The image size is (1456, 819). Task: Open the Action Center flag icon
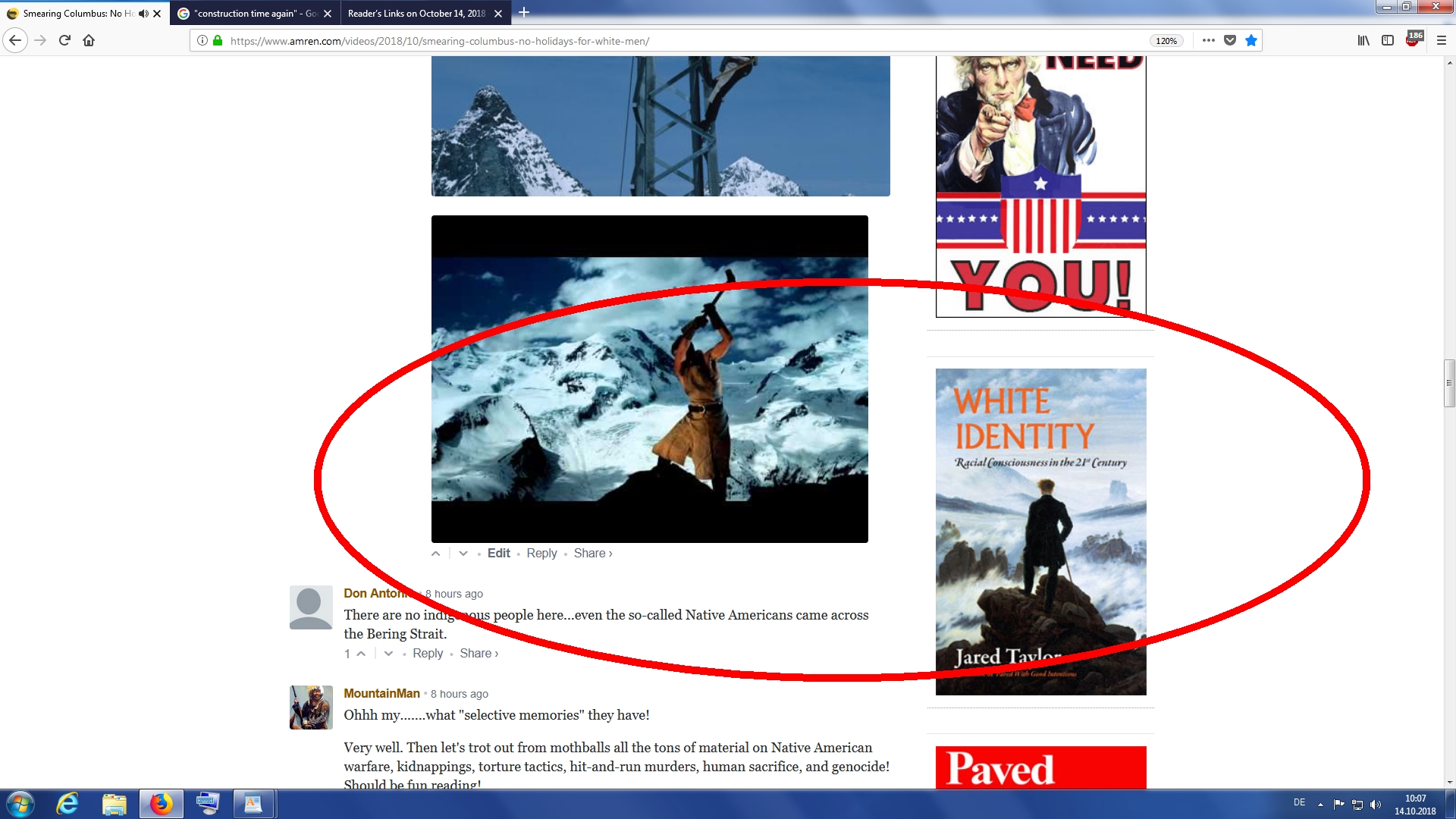click(1338, 805)
